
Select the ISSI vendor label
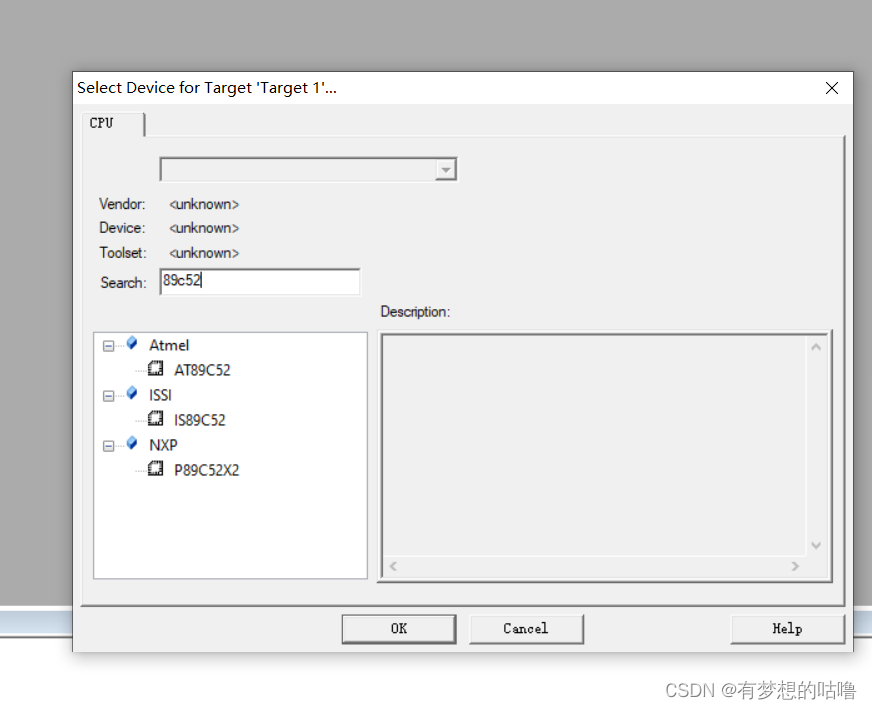pos(160,395)
